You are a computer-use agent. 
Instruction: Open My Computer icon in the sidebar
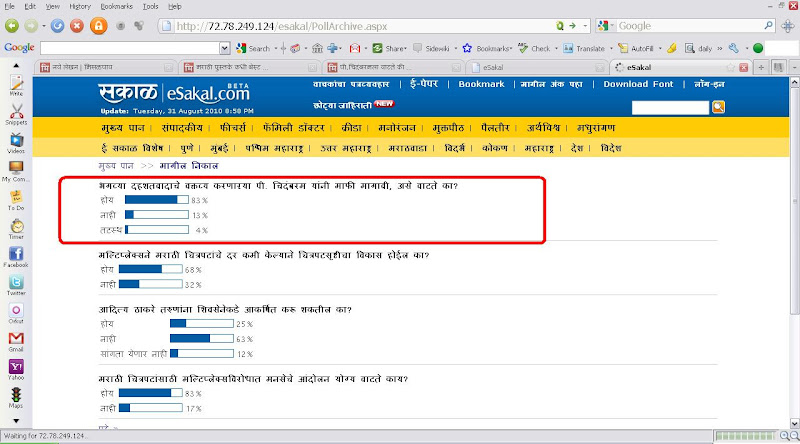16,171
